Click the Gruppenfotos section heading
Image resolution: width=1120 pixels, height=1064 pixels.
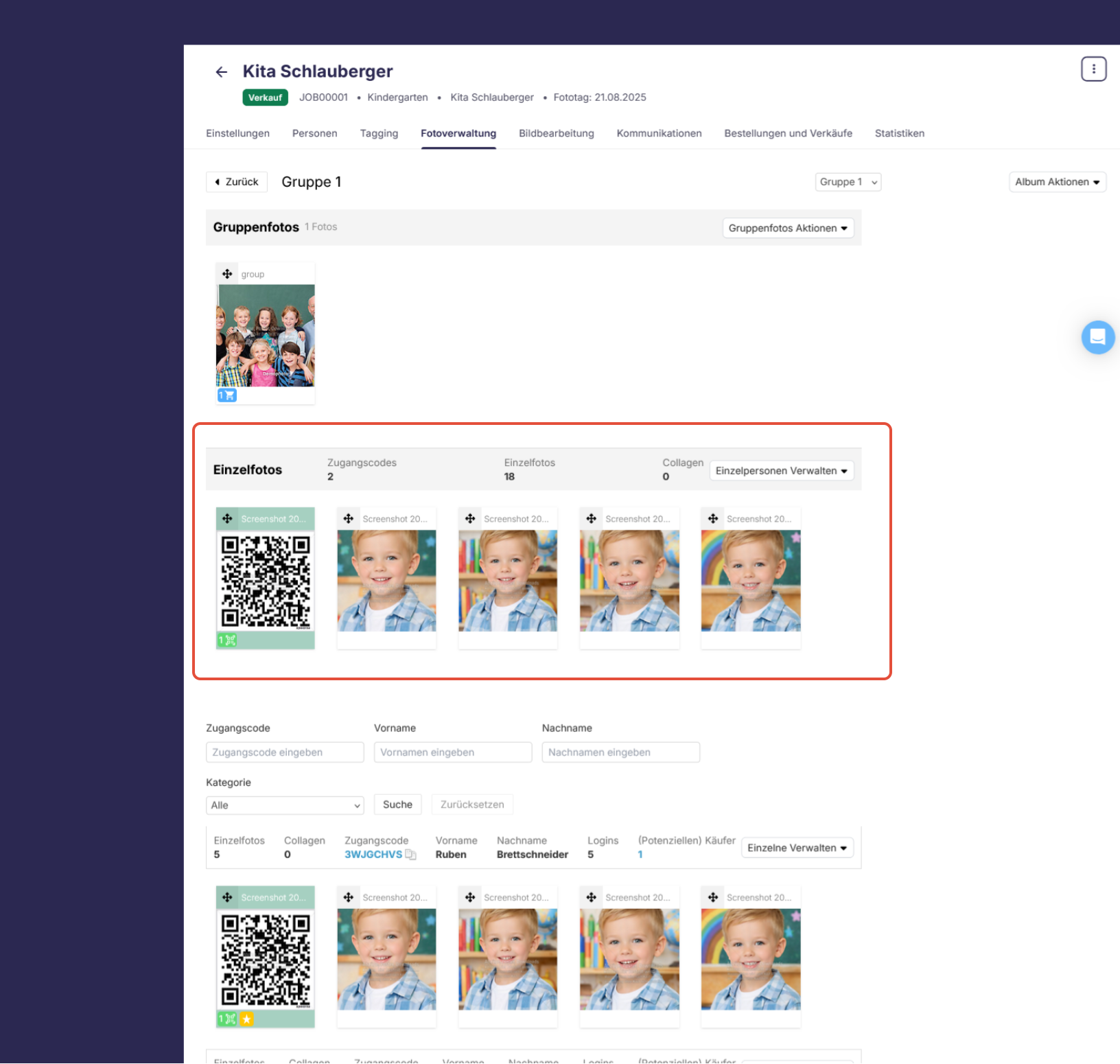tap(256, 227)
